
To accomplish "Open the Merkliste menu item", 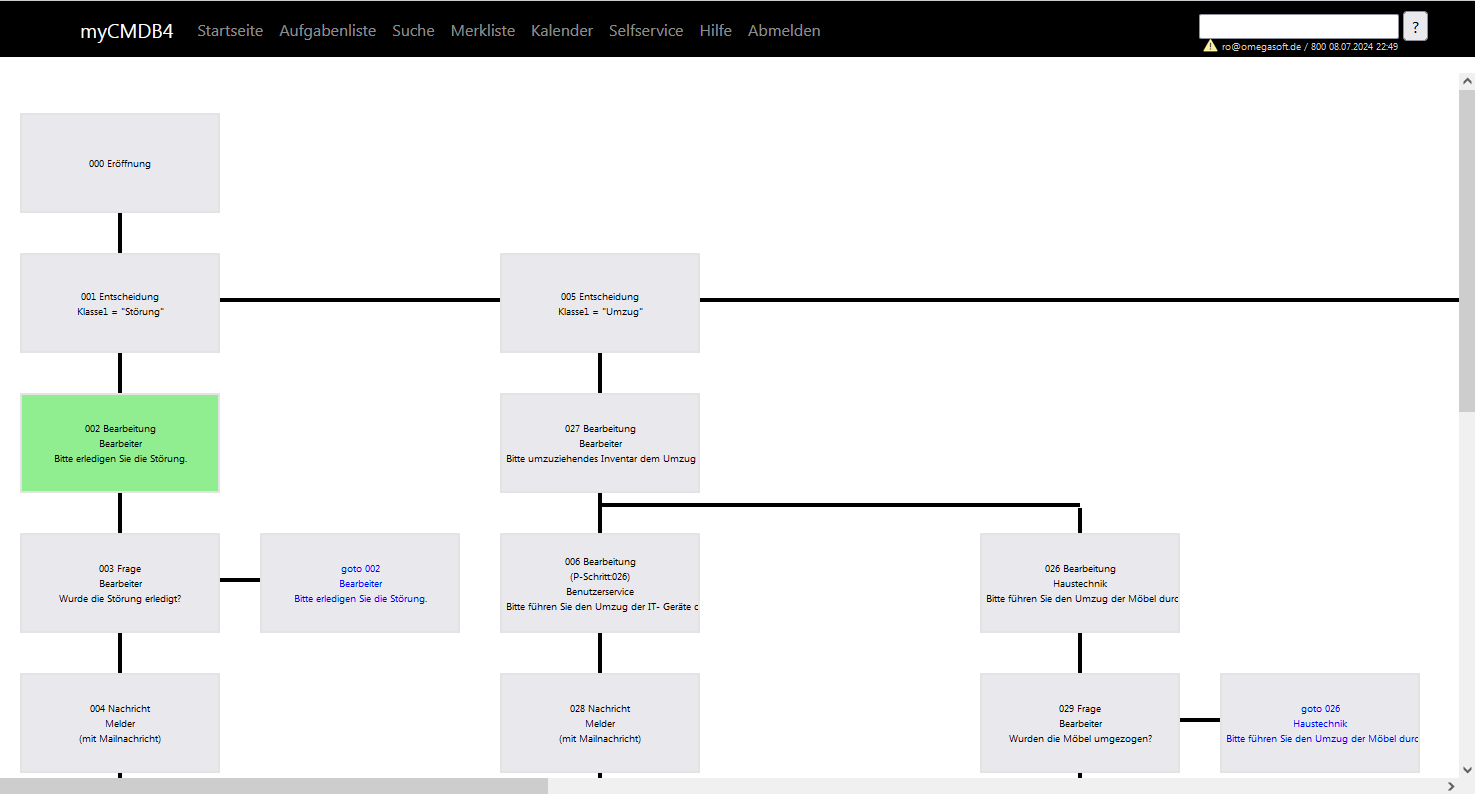I will (483, 31).
